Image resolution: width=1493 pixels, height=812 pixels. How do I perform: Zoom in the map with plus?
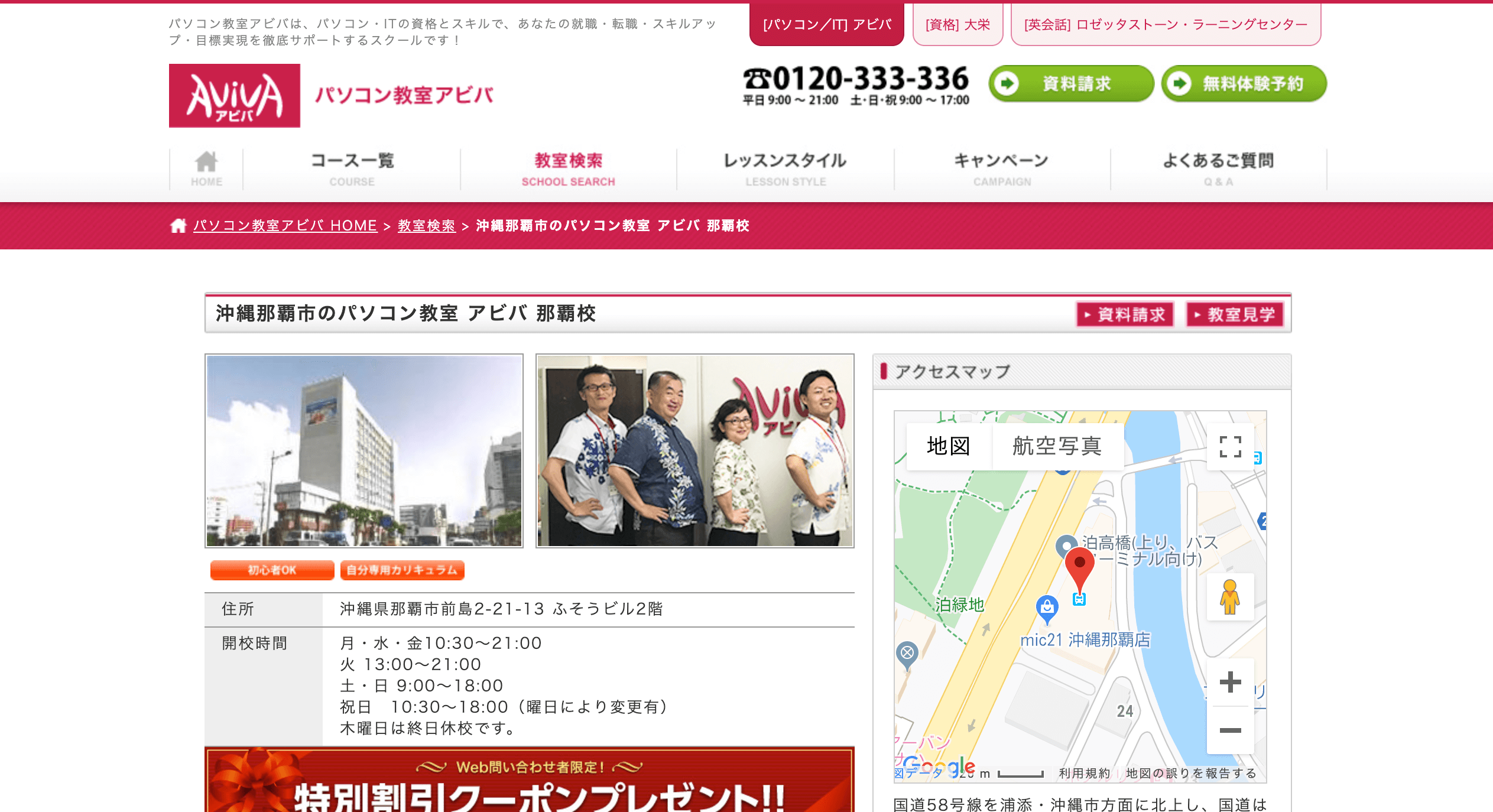pyautogui.click(x=1230, y=682)
